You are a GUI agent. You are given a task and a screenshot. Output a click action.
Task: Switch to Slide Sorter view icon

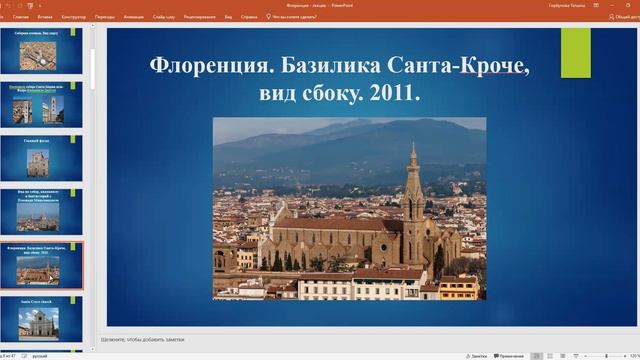pos(550,356)
